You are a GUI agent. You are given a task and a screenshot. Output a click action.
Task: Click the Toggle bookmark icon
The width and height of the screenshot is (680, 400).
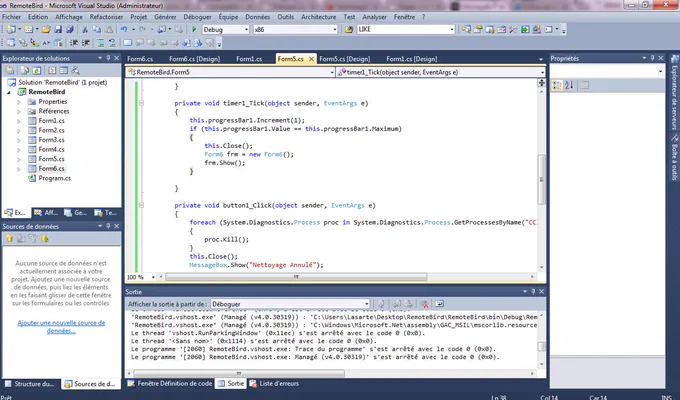128,43
